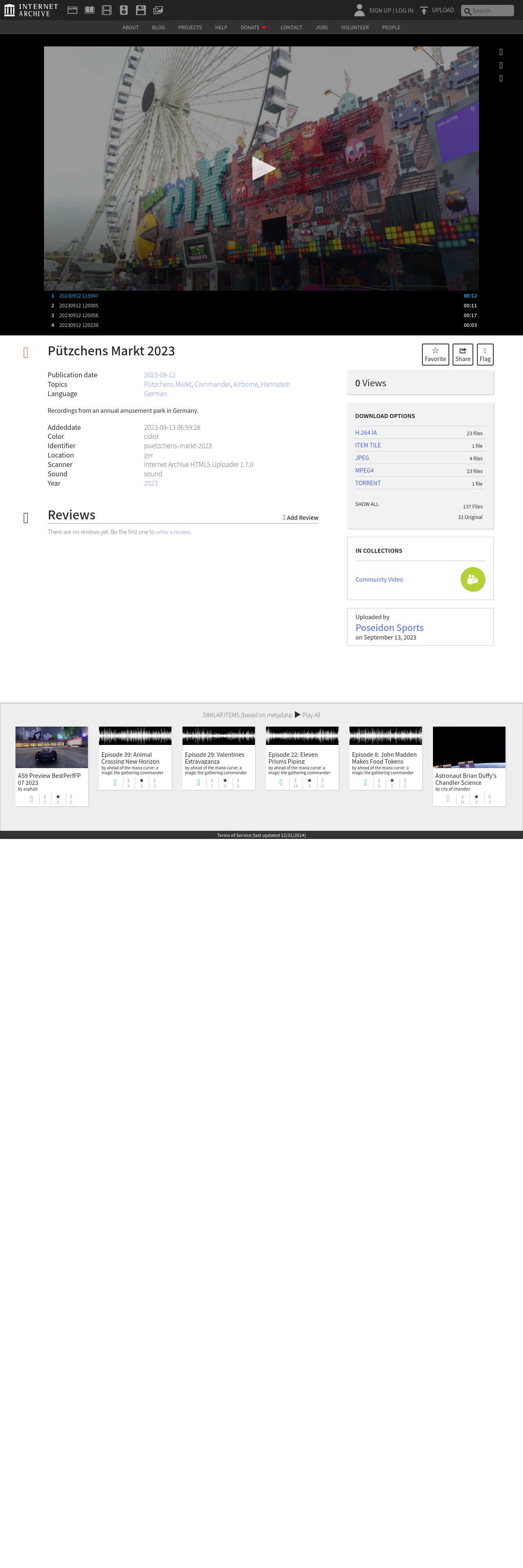Open the Texts book icon
Viewport: 523px width, 1568px height.
coord(90,10)
